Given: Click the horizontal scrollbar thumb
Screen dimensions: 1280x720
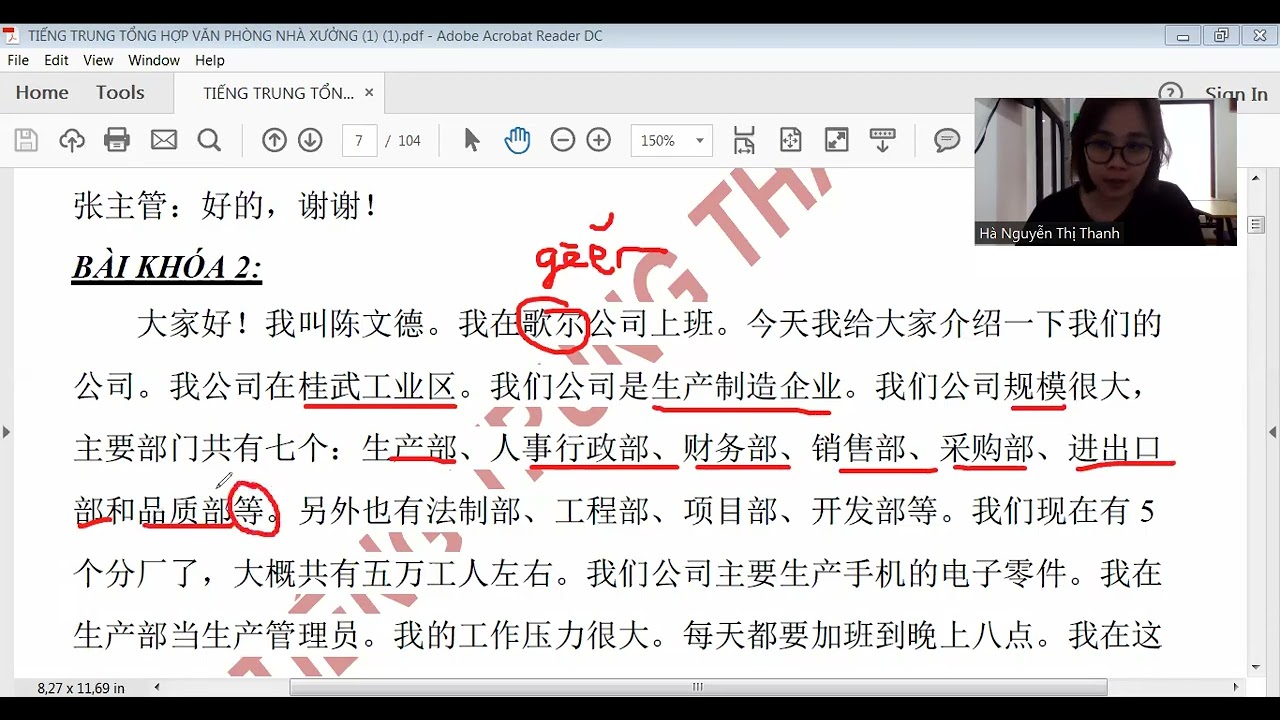Looking at the screenshot, I should [x=698, y=687].
